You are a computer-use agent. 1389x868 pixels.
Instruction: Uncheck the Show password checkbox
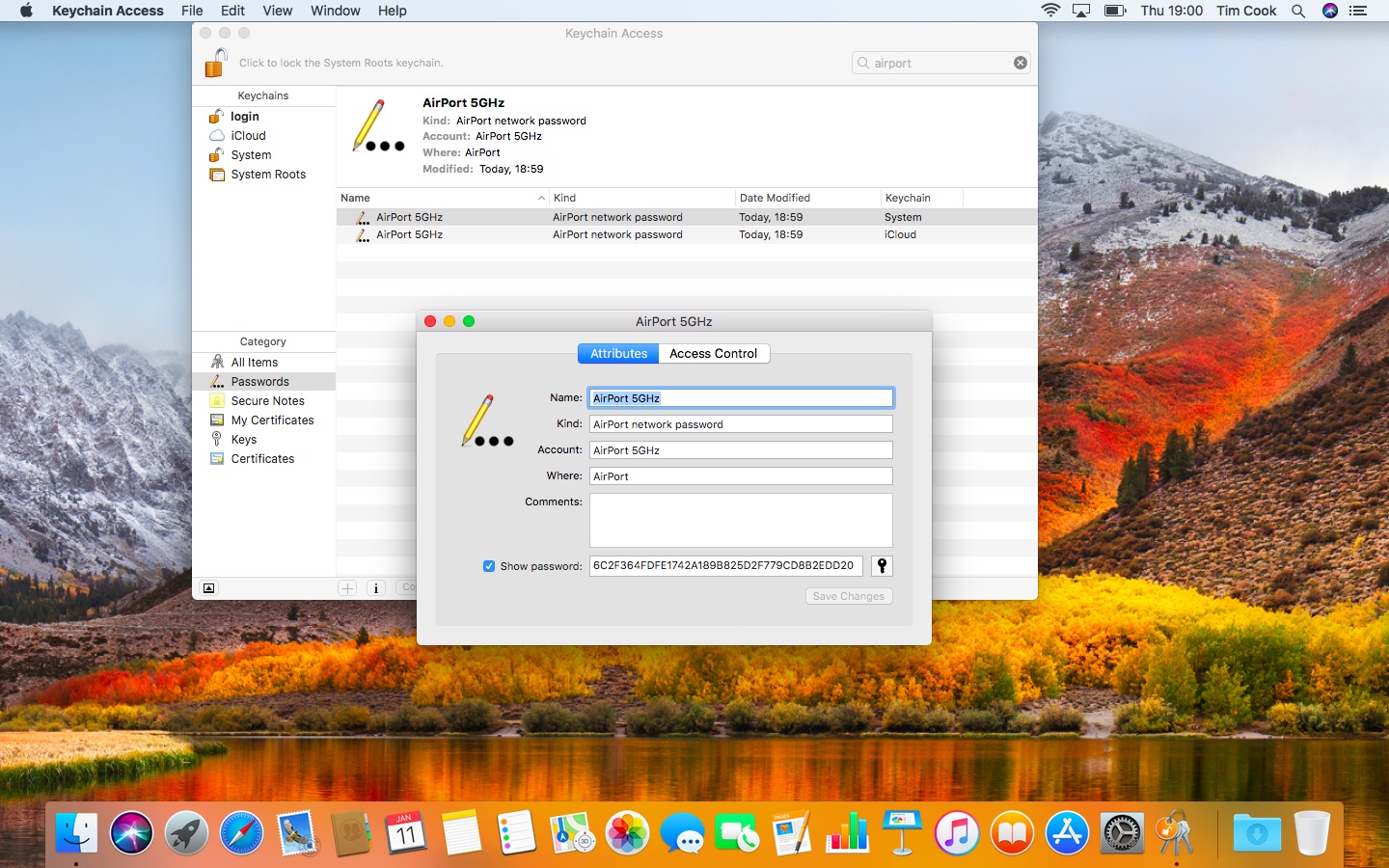pyautogui.click(x=489, y=566)
